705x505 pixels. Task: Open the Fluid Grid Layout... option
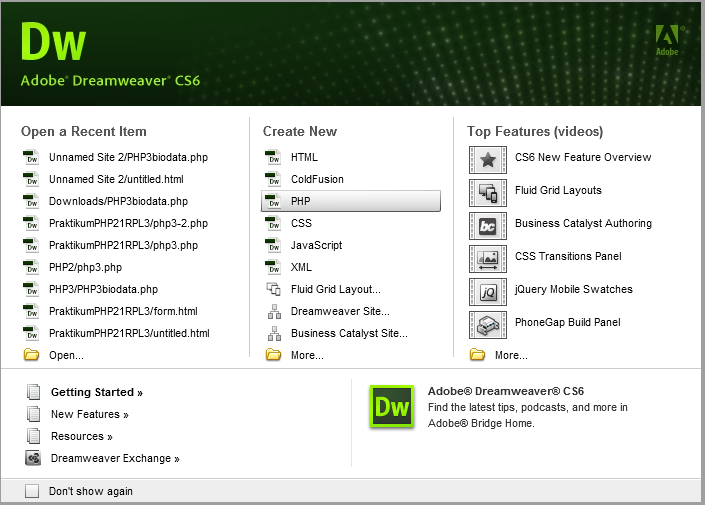(336, 289)
